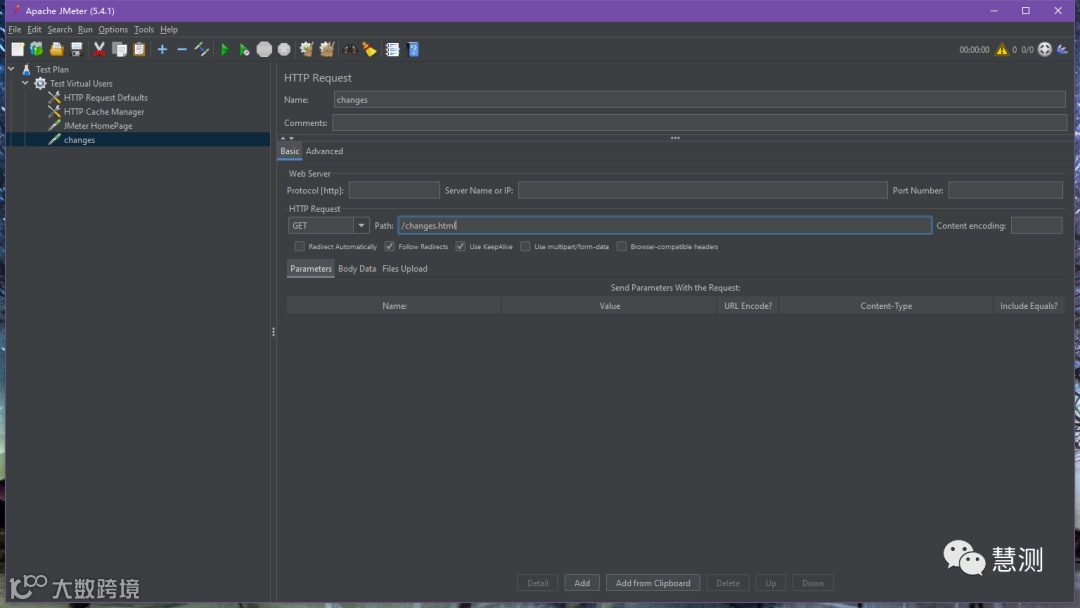Click the Clear All results icon
Viewport: 1080px width, 608px height.
[327, 50]
